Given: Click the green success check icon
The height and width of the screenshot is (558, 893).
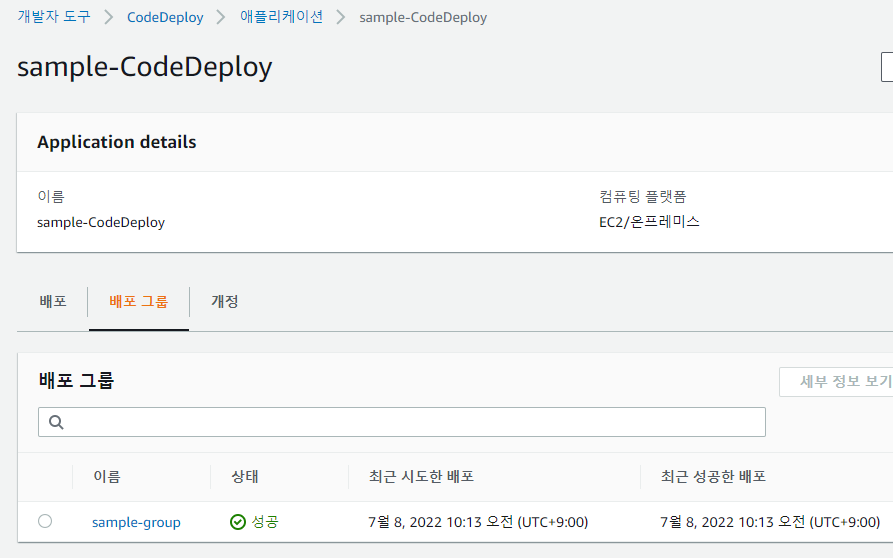Looking at the screenshot, I should [x=237, y=522].
